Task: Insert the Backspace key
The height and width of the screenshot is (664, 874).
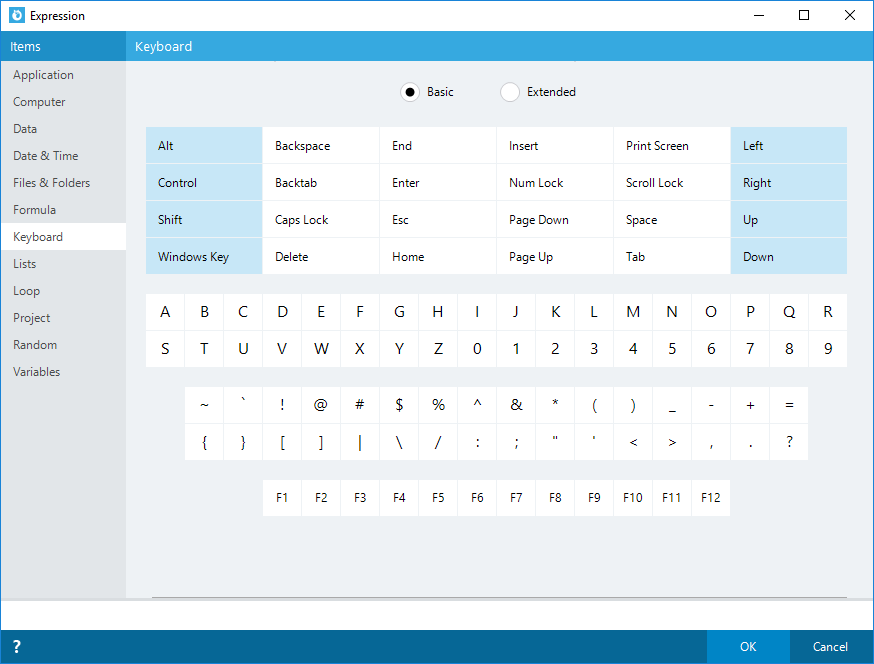Action: [x=320, y=145]
